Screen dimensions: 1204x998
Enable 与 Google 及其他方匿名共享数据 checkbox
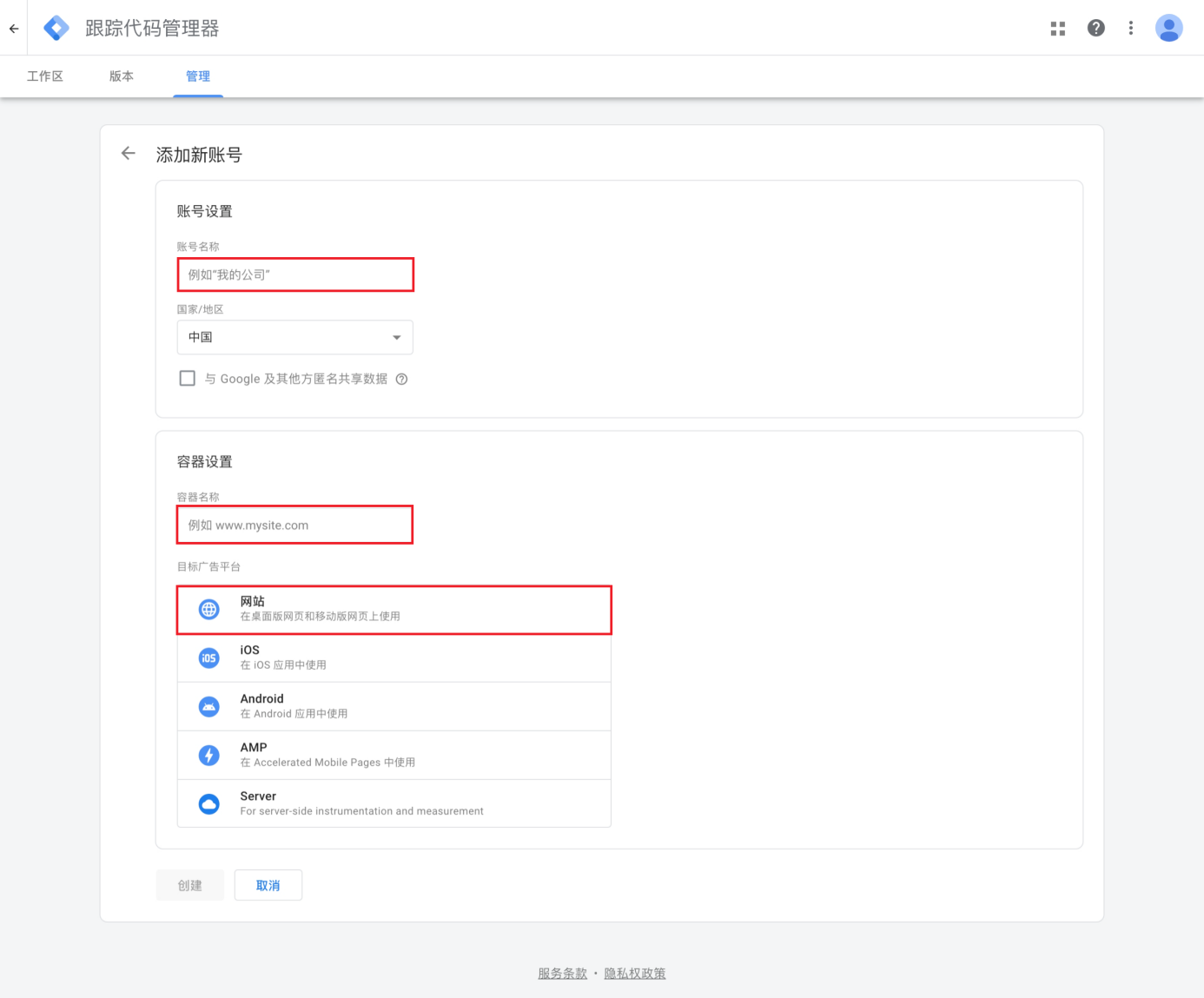(187, 379)
